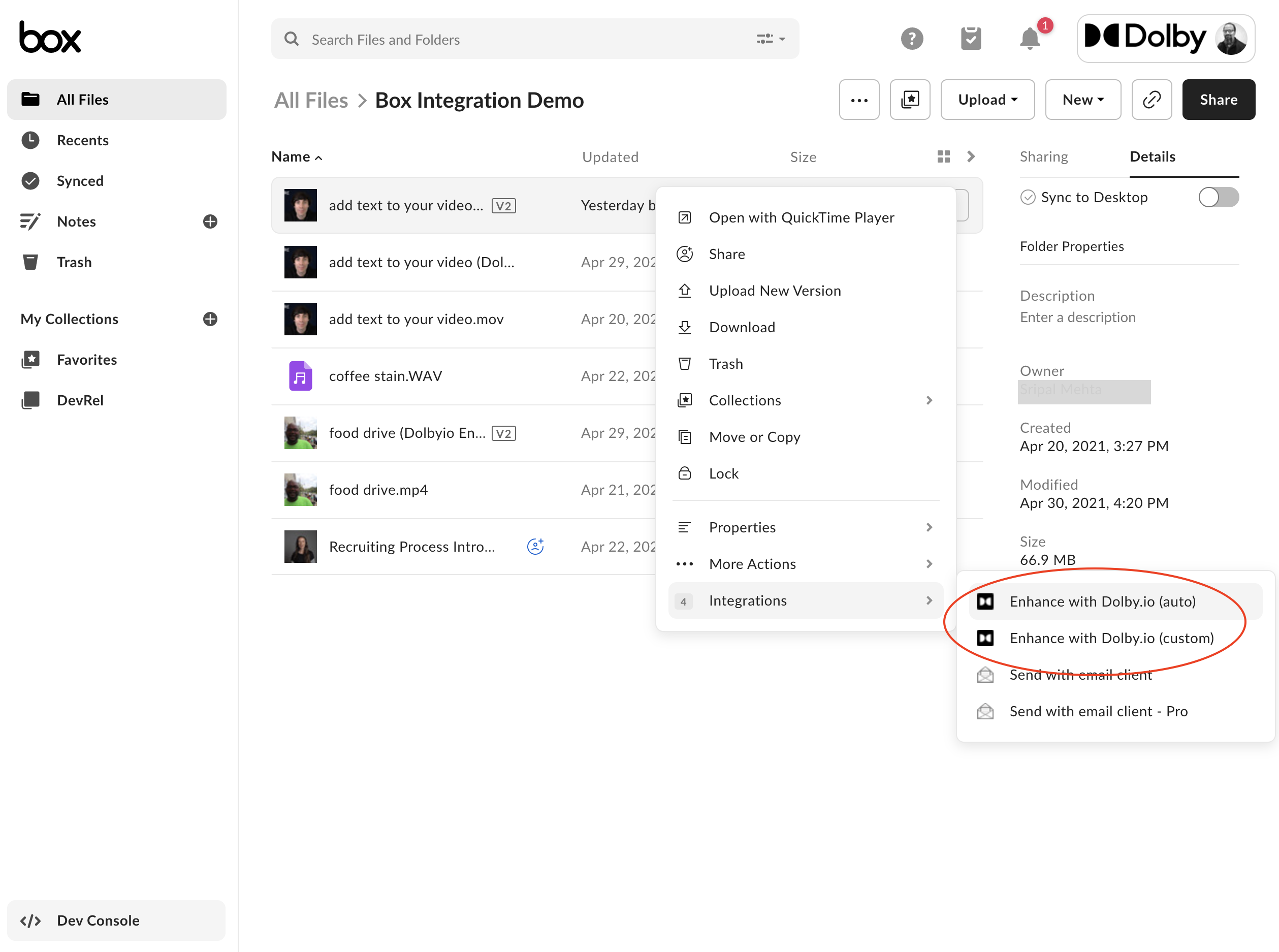
Task: Select Send with email client - Pro
Action: 1115,711
